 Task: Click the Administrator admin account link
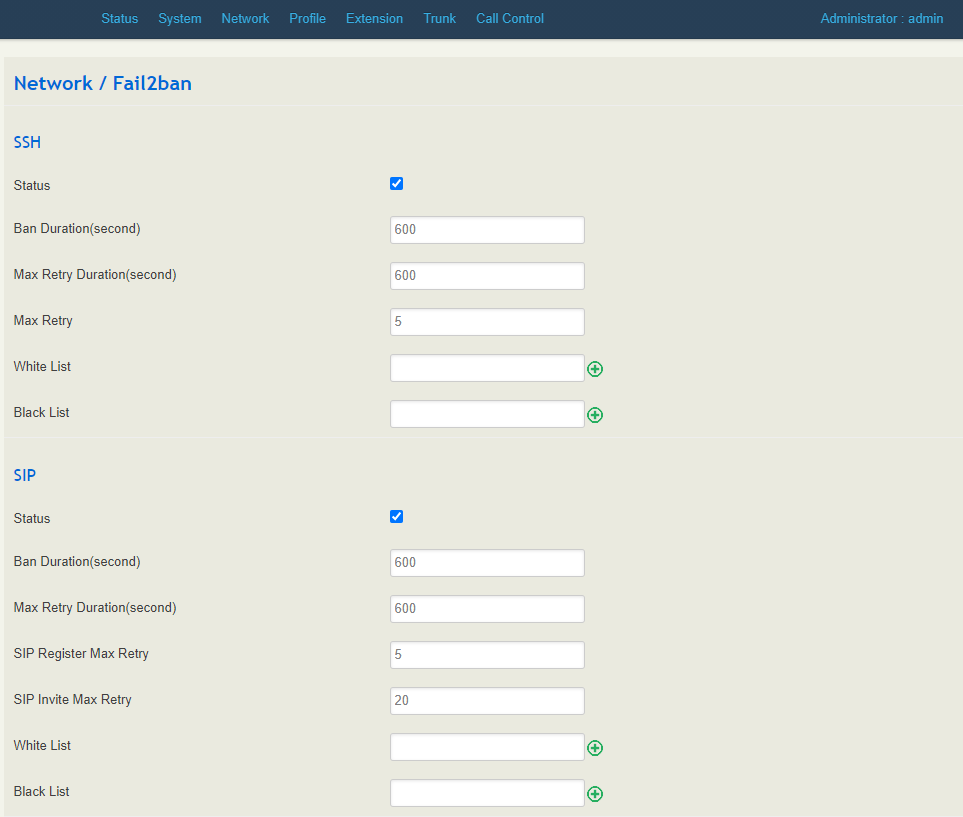click(881, 19)
